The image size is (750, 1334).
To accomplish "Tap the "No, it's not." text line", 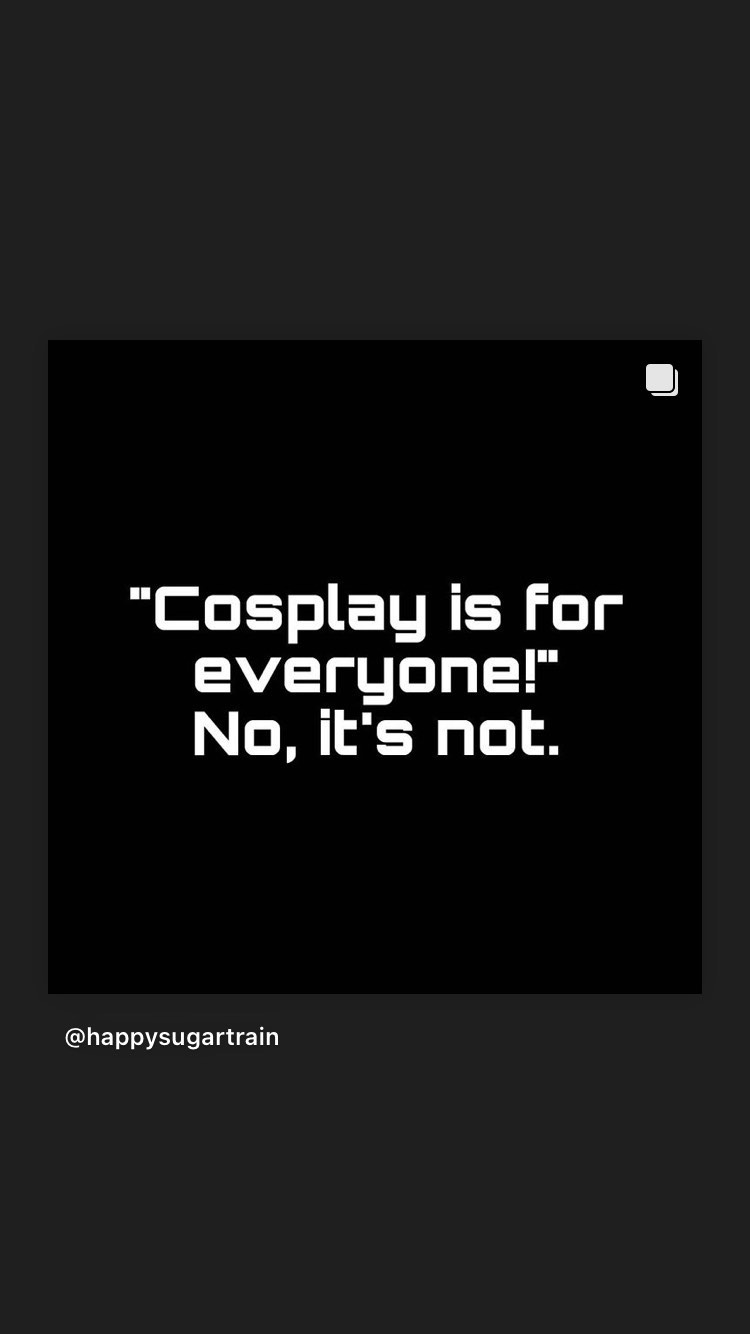I will 376,735.
